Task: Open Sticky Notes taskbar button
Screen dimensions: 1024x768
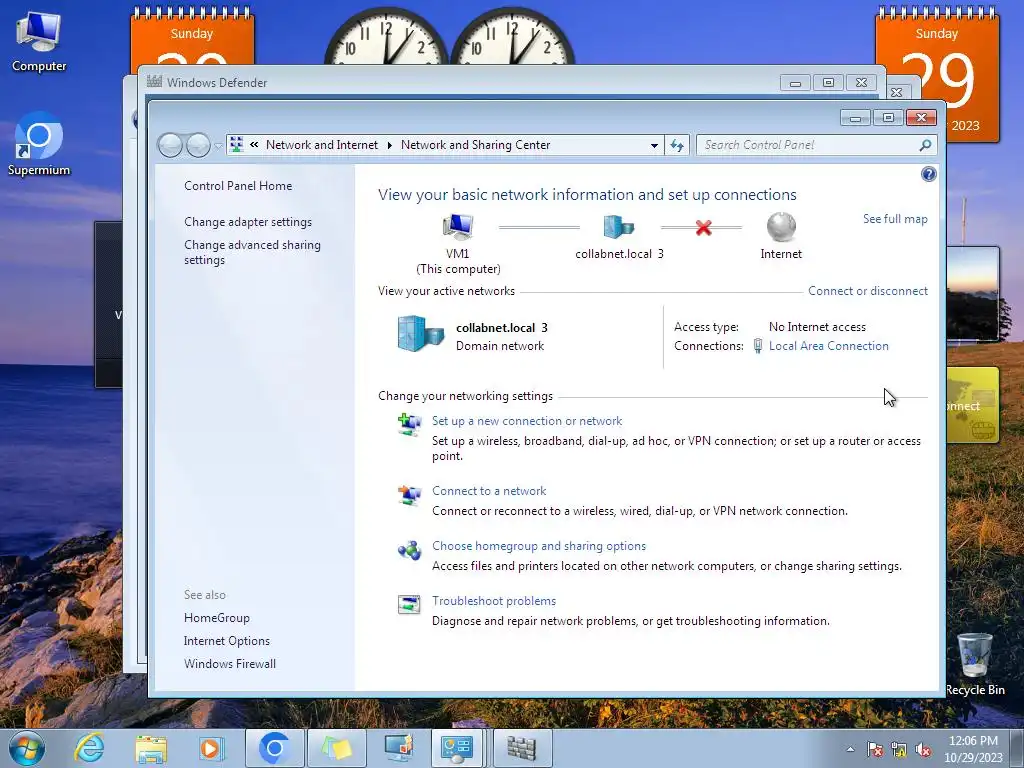Action: pyautogui.click(x=336, y=748)
